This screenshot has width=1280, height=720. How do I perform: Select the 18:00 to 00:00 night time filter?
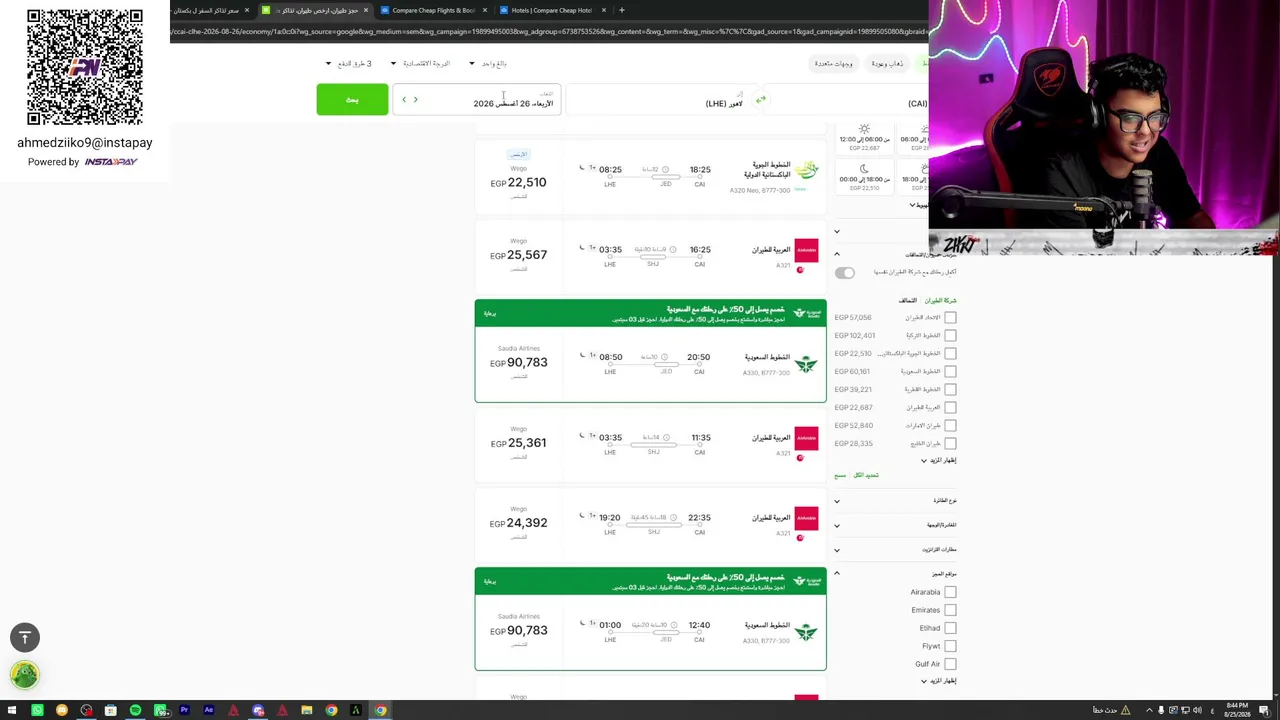point(865,176)
